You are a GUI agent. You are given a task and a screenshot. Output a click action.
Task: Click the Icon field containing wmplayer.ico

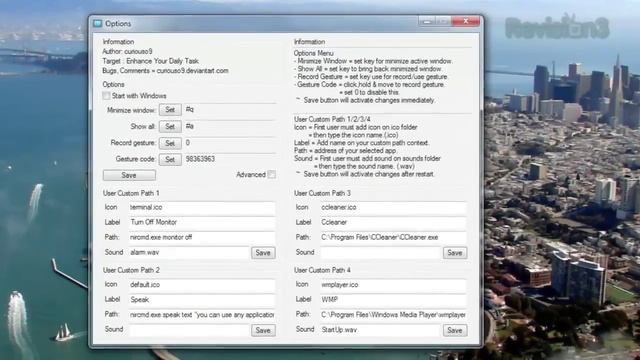393,285
